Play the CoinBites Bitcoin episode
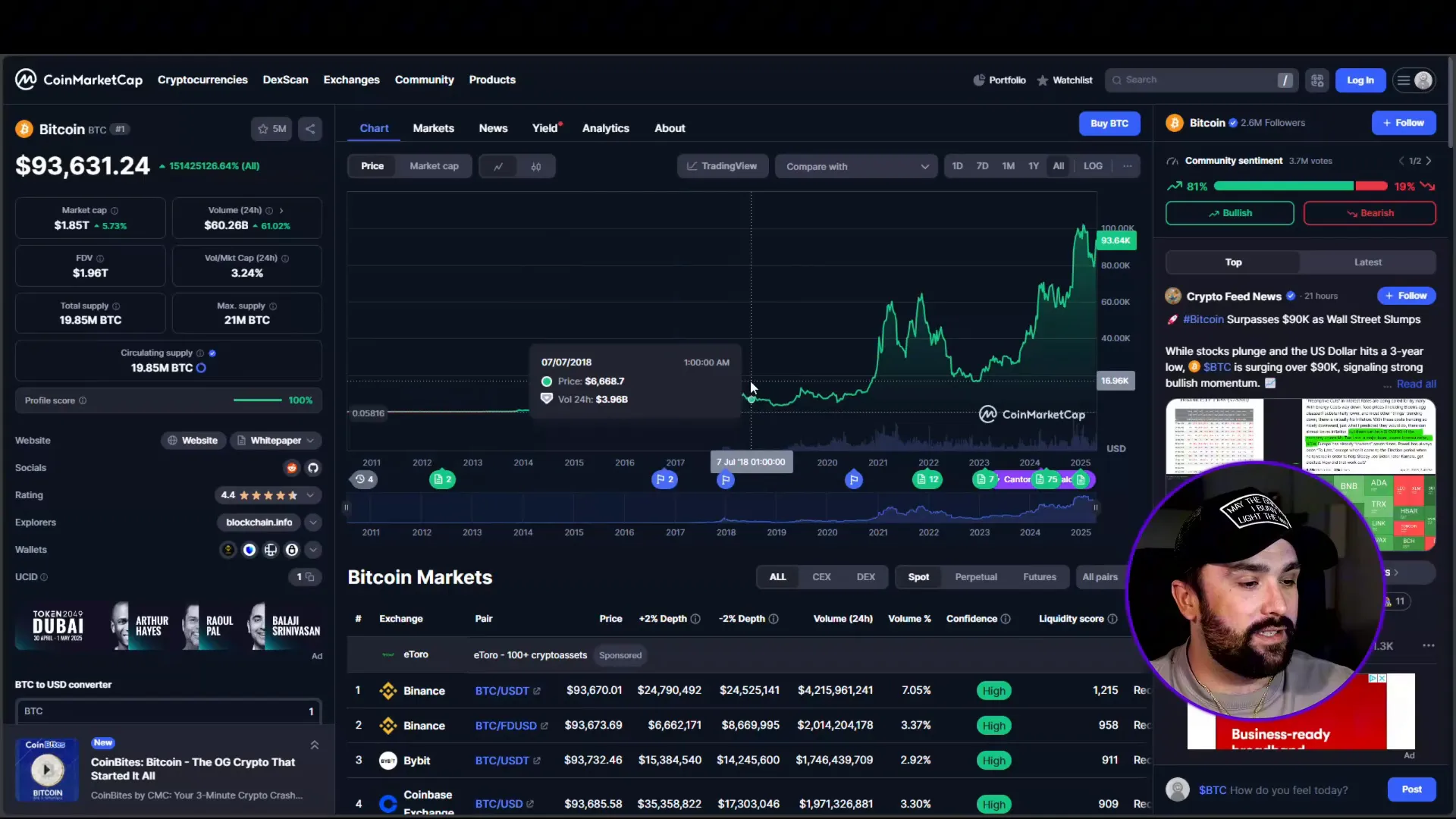 click(x=46, y=770)
